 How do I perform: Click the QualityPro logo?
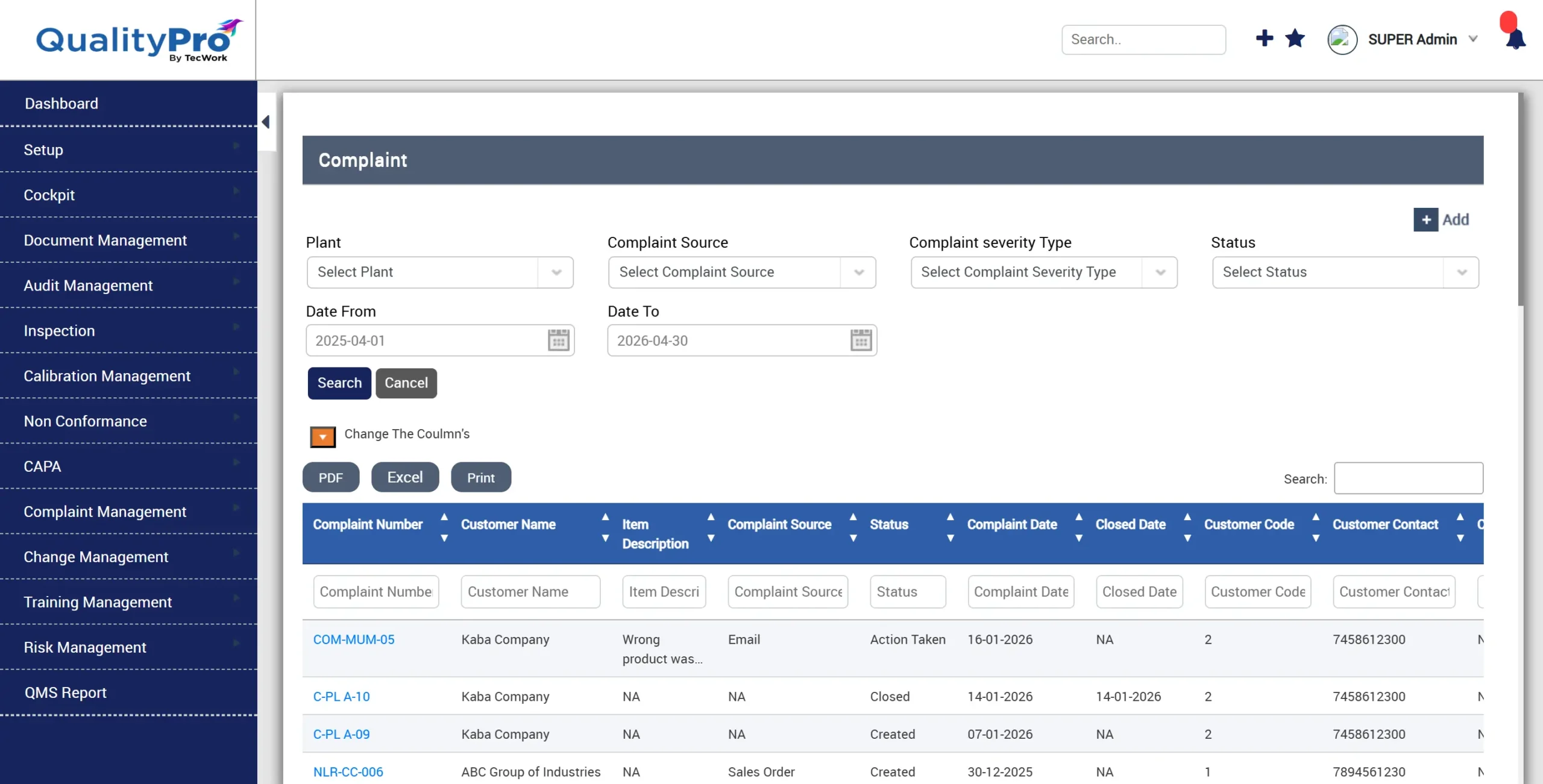point(139,40)
